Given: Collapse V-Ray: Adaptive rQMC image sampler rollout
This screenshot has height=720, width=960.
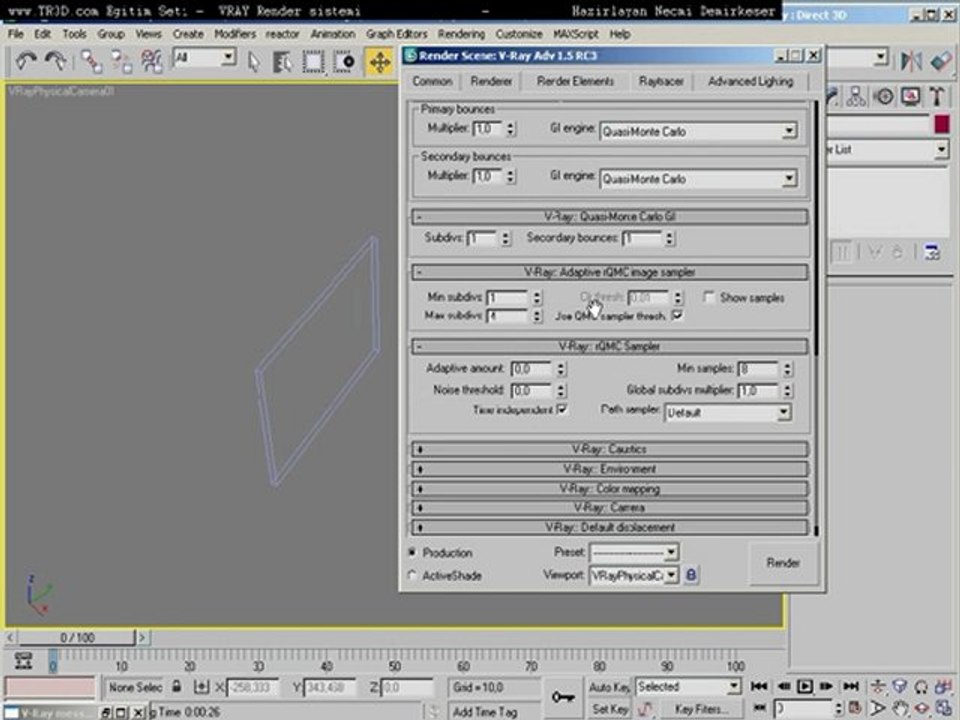Looking at the screenshot, I should (x=609, y=272).
